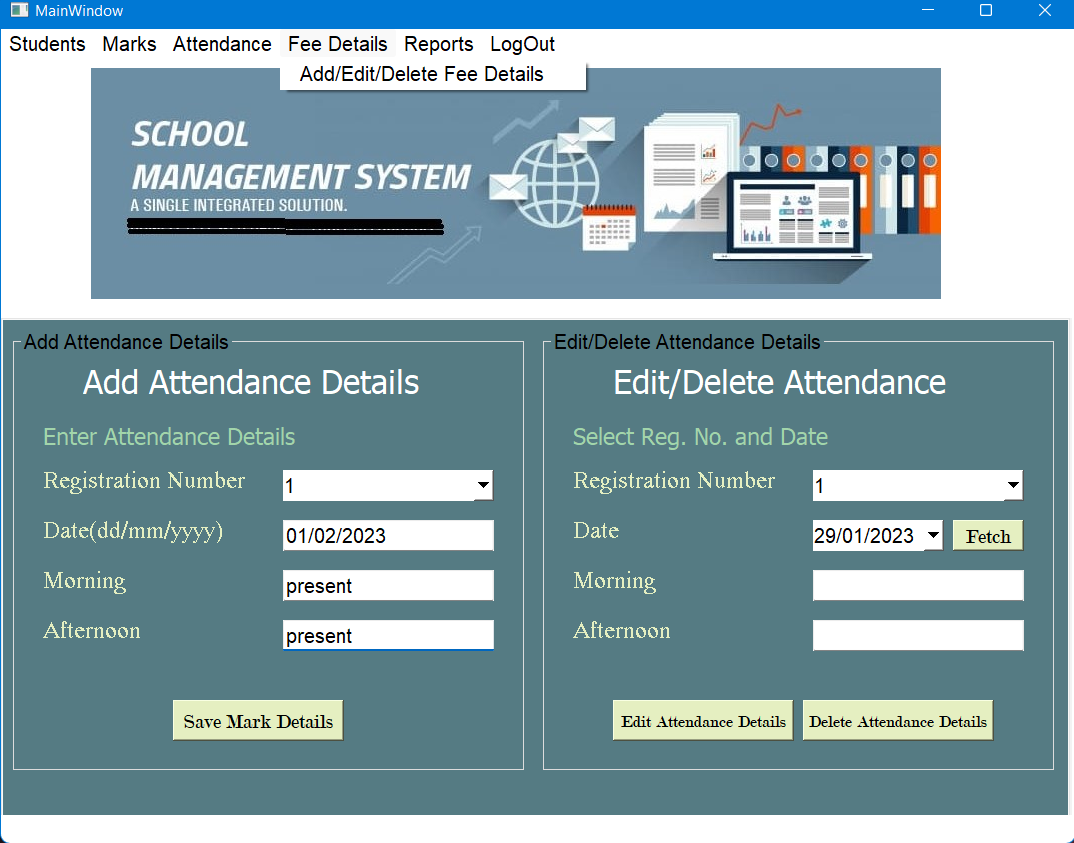Click the Fetch button

987,535
